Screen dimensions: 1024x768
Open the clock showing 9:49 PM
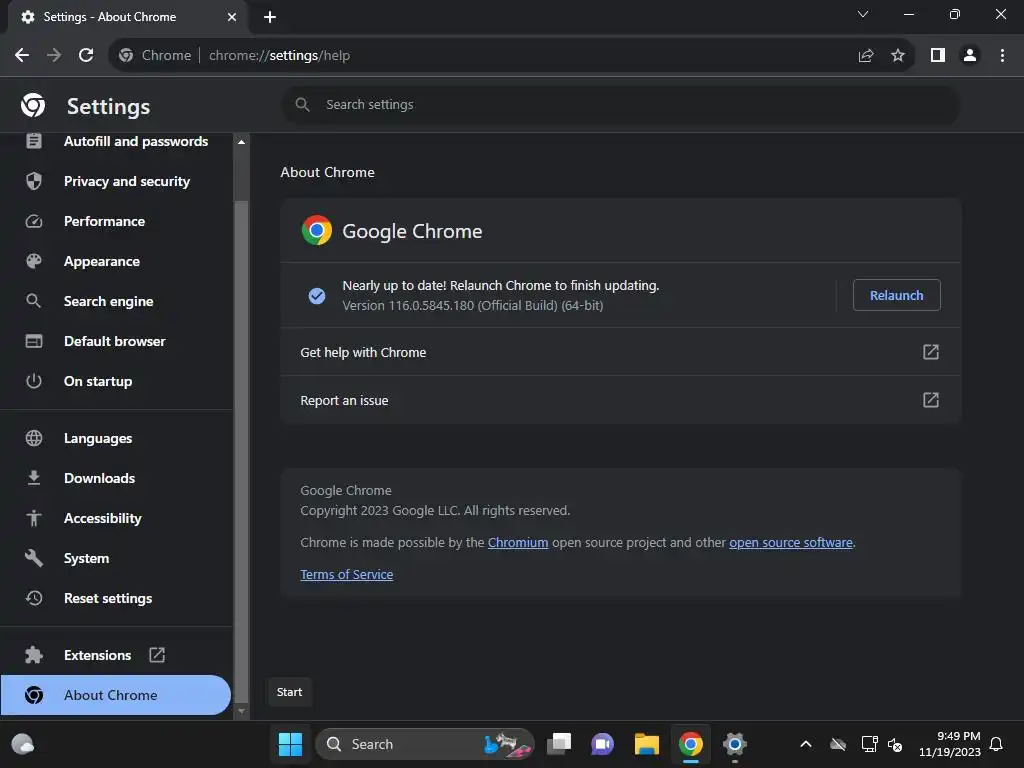(950, 744)
